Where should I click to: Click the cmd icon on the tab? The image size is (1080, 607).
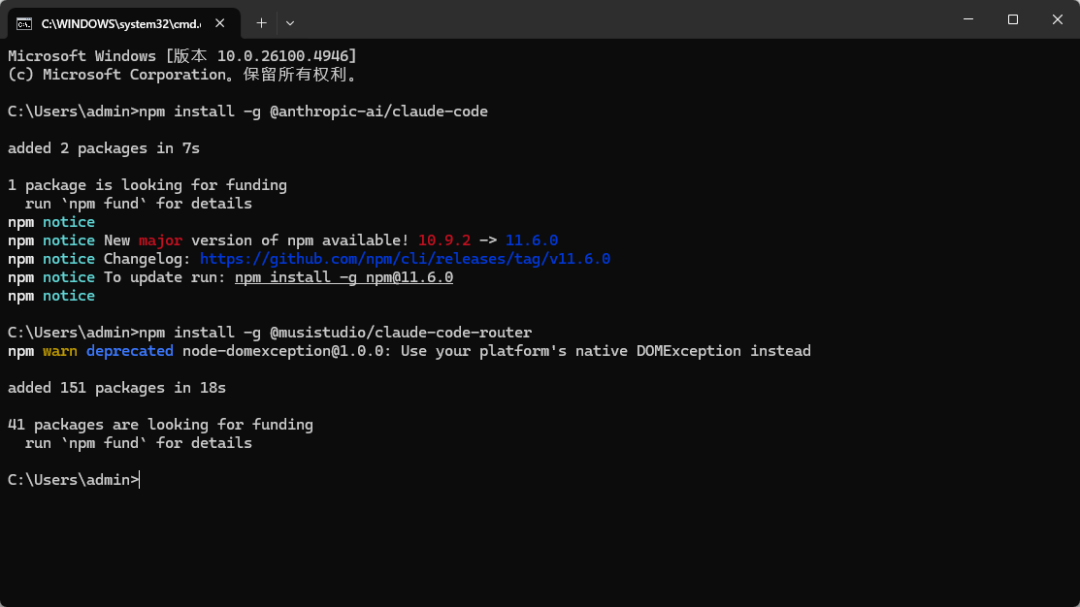click(x=24, y=23)
